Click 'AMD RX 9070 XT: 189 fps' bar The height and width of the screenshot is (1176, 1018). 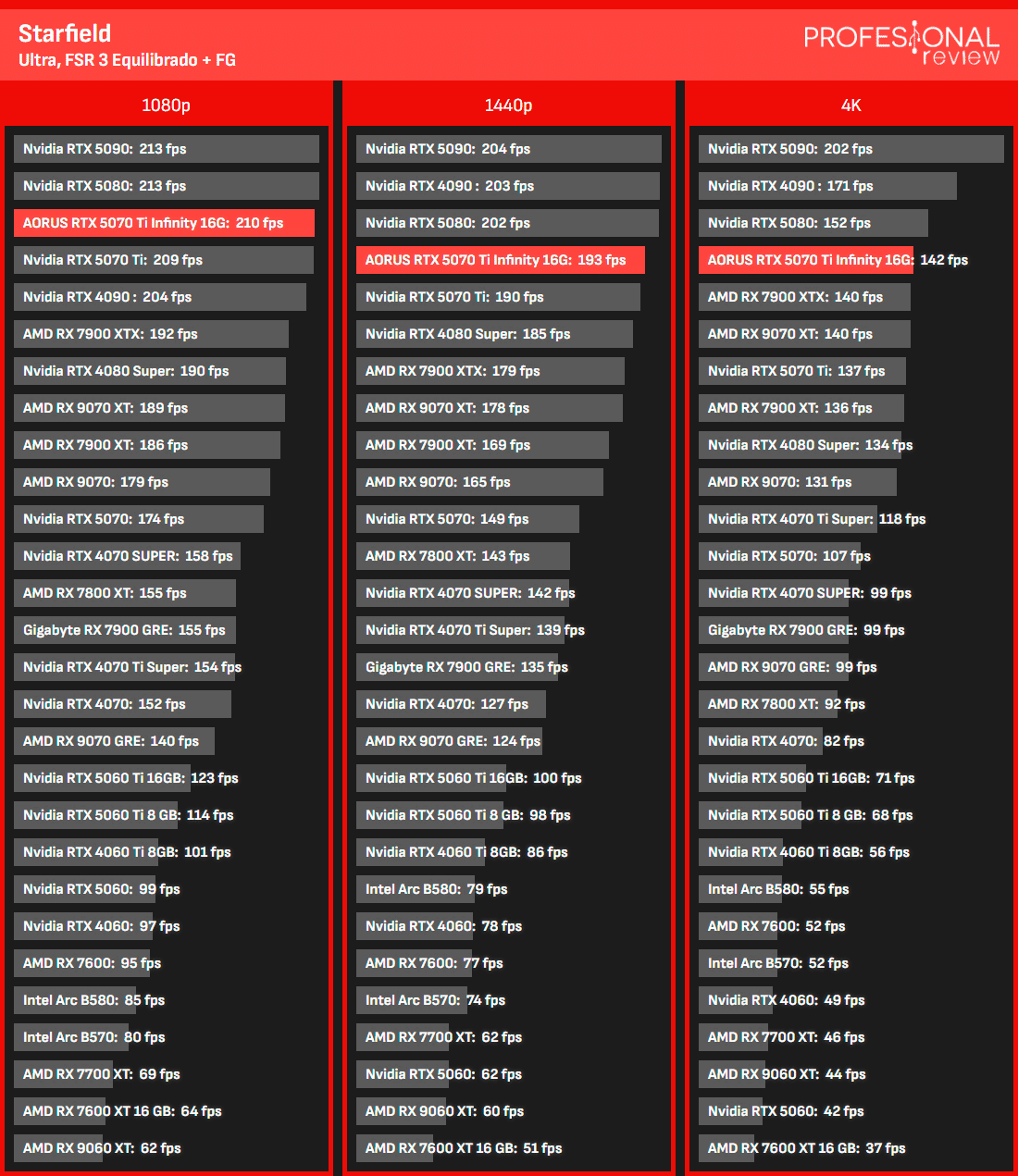point(149,408)
